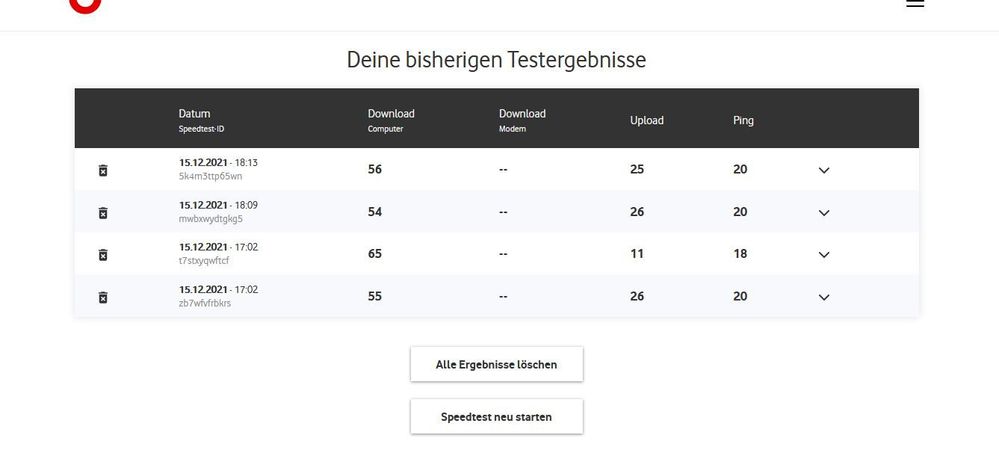Click the Alle Ergebnisse löschen button

[496, 365]
